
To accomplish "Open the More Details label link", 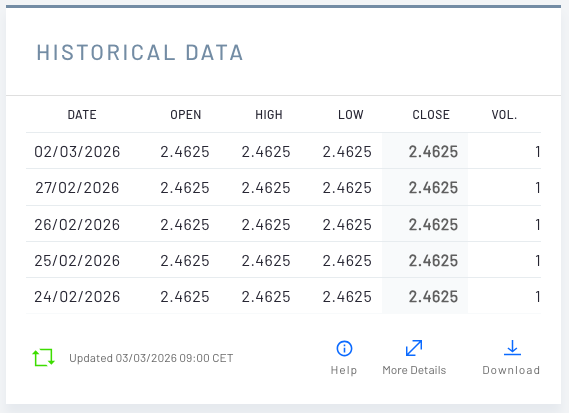I will point(414,370).
